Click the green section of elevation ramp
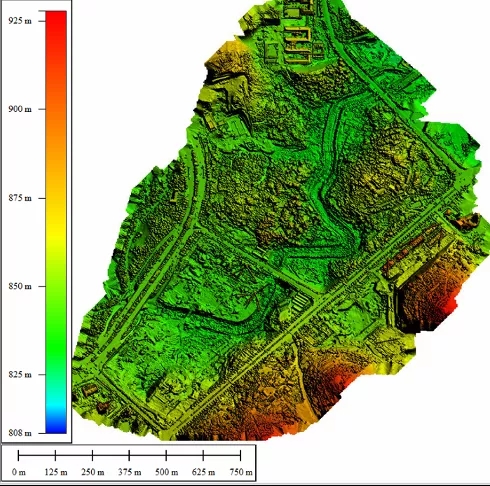Image resolution: width=490 pixels, height=486 pixels. [56, 317]
